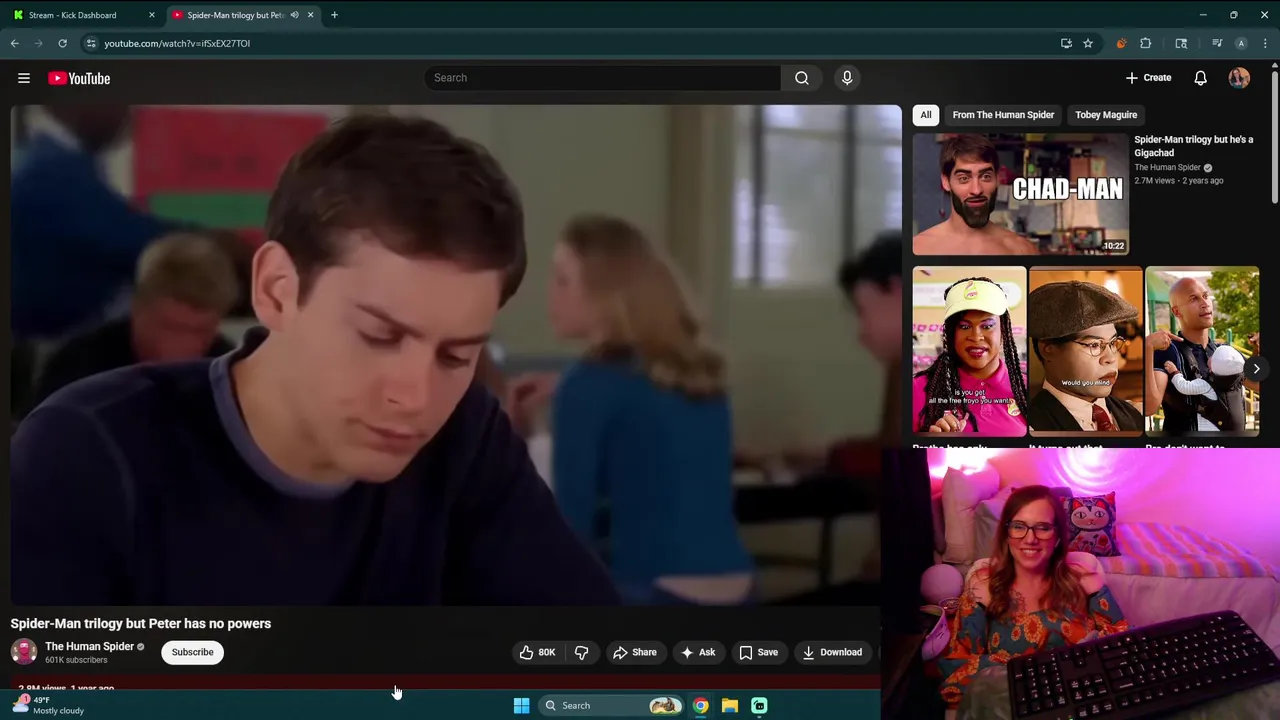
Task: Open Chrome profile A avatar
Action: click(x=1241, y=43)
